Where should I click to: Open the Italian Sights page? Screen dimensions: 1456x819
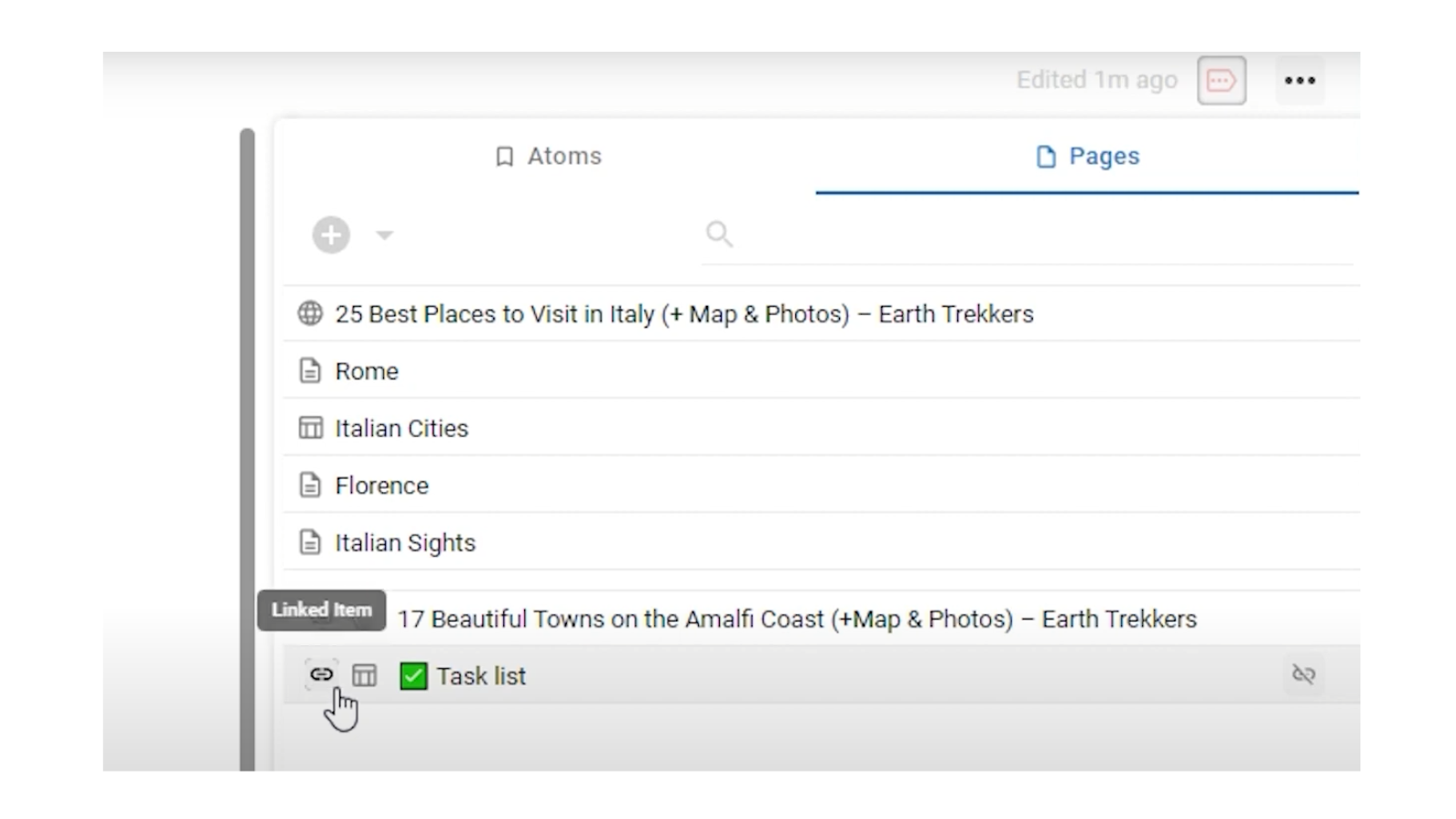coord(405,543)
